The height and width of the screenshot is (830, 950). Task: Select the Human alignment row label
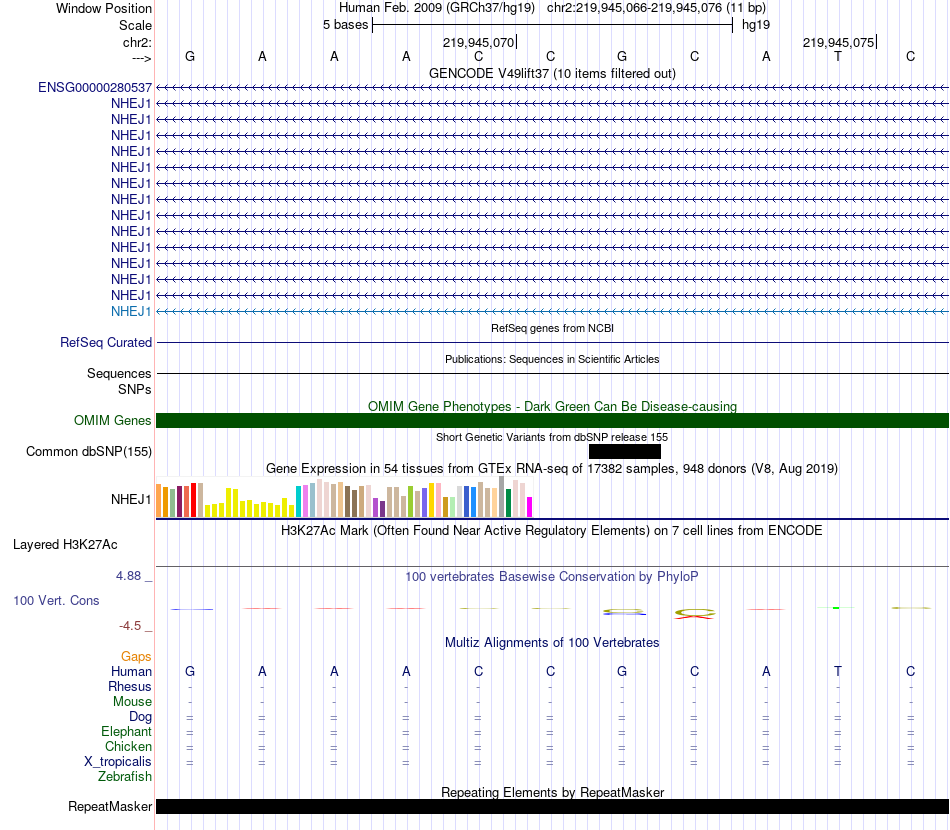(x=131, y=671)
